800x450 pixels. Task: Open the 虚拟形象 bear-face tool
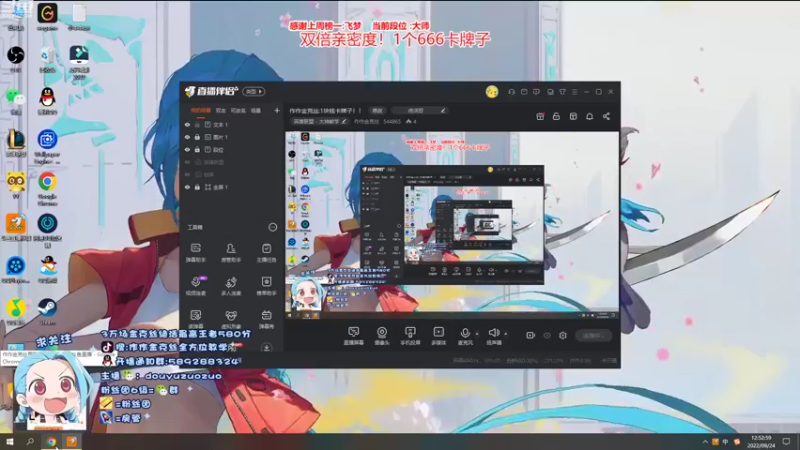click(231, 319)
